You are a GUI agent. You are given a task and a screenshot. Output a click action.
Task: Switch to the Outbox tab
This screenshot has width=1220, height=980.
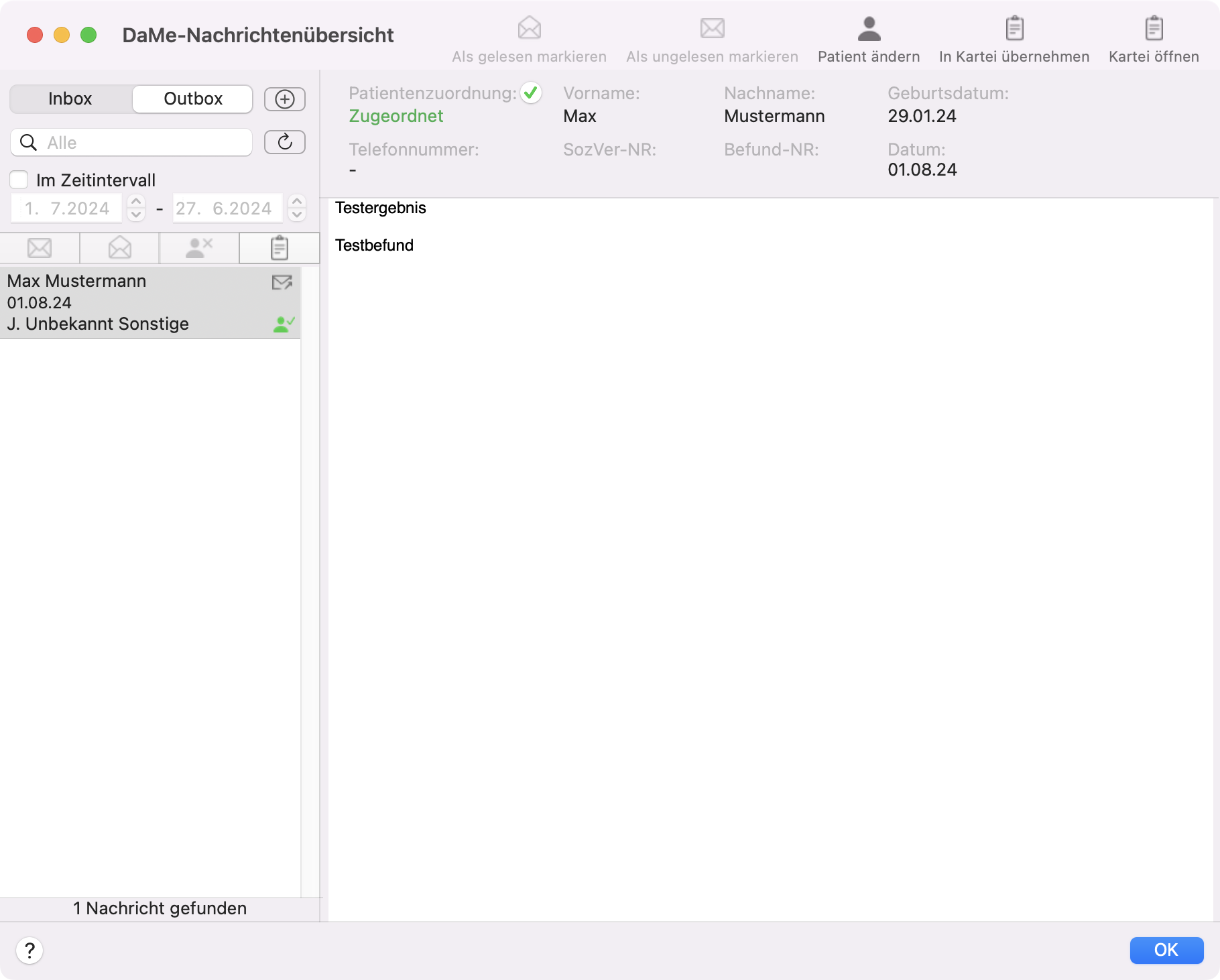[193, 99]
